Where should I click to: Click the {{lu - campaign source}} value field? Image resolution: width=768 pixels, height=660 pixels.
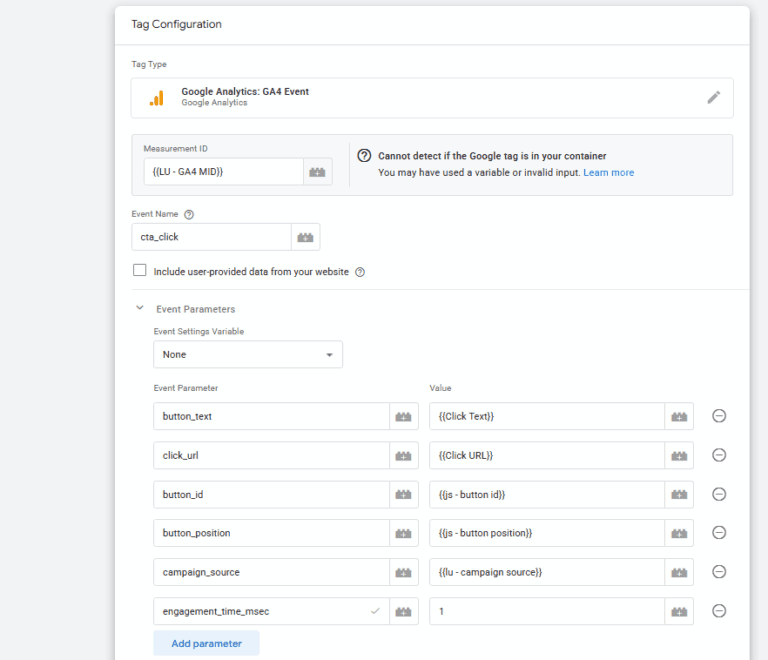(x=546, y=572)
